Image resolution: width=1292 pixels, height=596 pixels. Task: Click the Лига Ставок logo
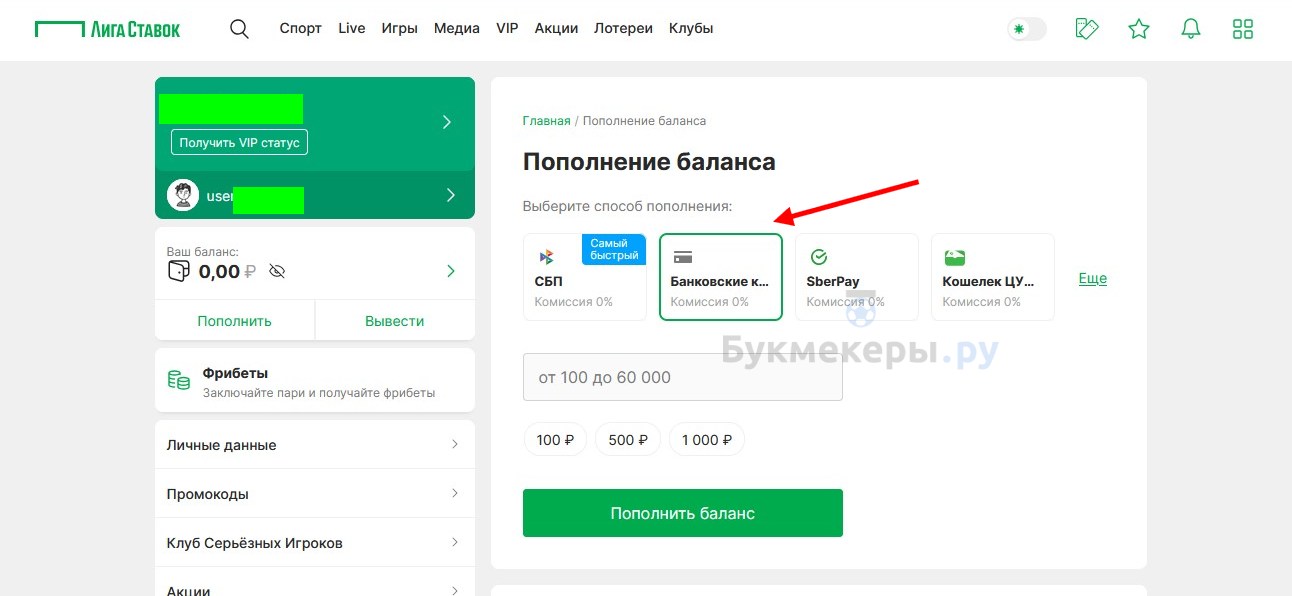point(107,28)
